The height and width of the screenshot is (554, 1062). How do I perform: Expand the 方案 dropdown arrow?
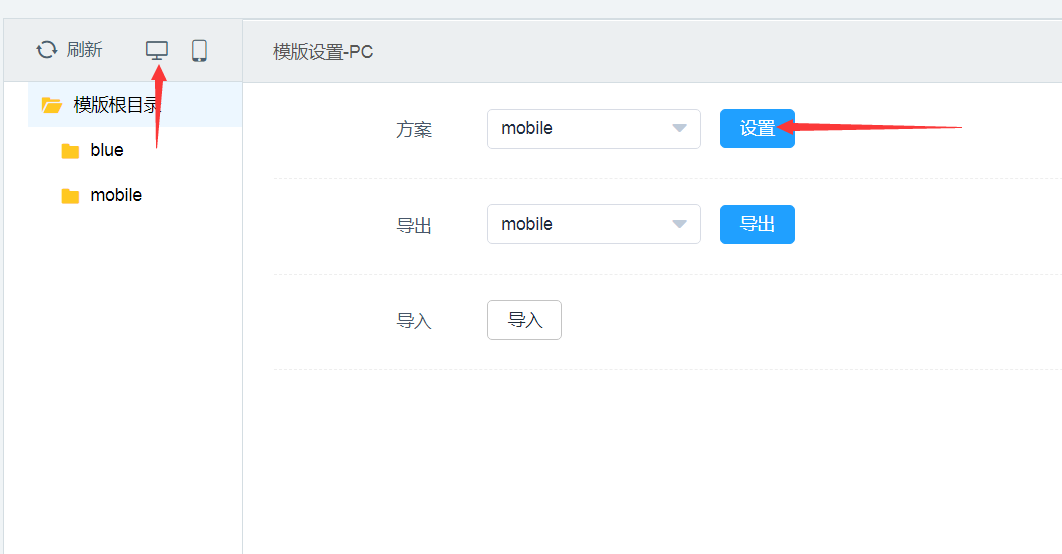pyautogui.click(x=680, y=129)
